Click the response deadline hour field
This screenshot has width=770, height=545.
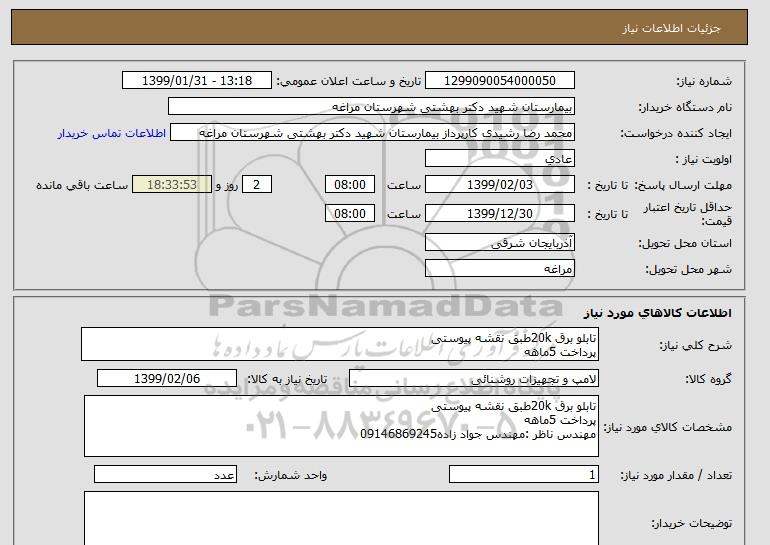click(x=351, y=185)
